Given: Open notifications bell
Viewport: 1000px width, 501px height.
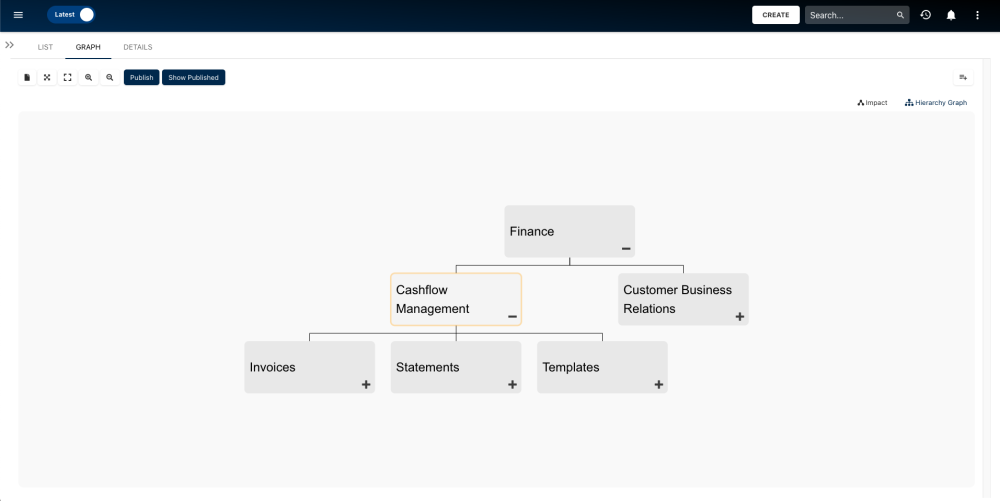Looking at the screenshot, I should (x=951, y=15).
